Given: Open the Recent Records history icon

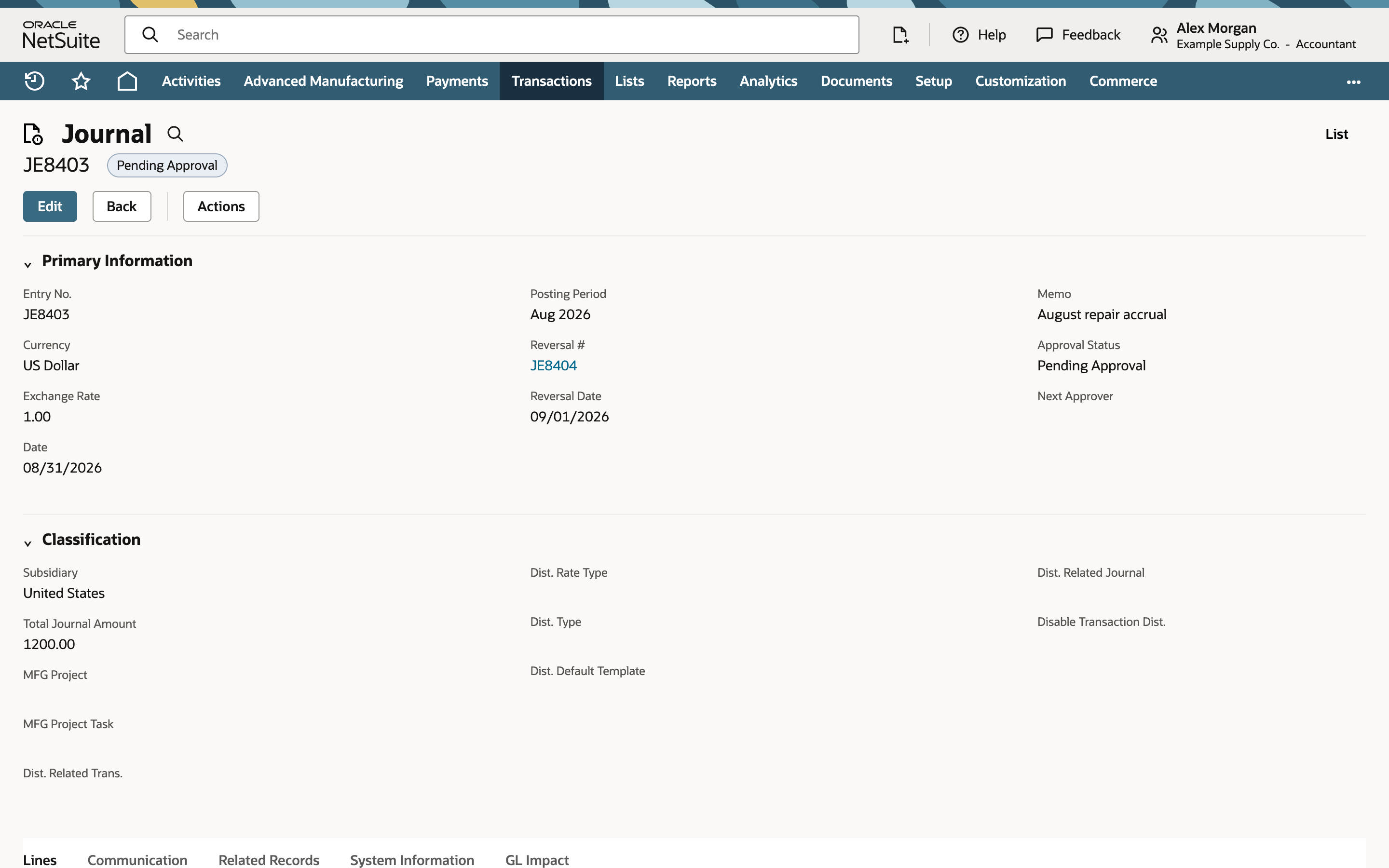Looking at the screenshot, I should (x=34, y=81).
